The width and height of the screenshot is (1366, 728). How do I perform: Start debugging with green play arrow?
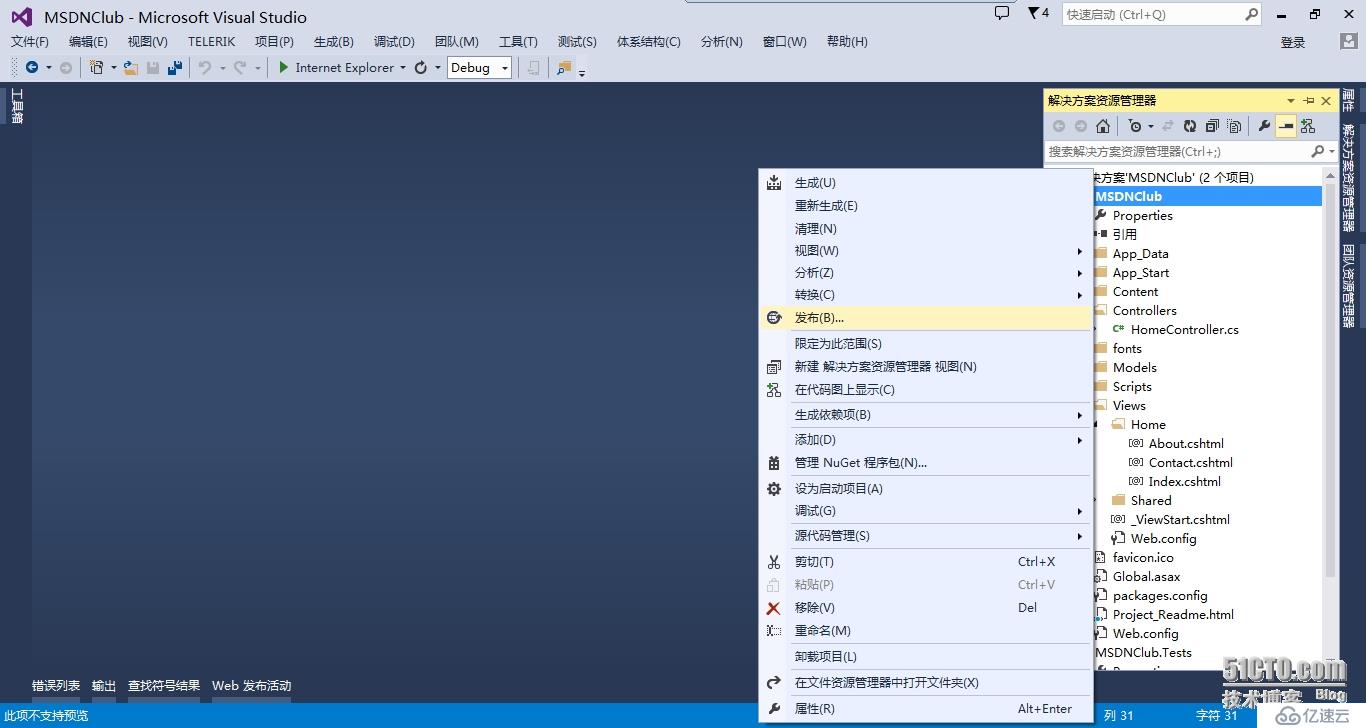tap(284, 67)
